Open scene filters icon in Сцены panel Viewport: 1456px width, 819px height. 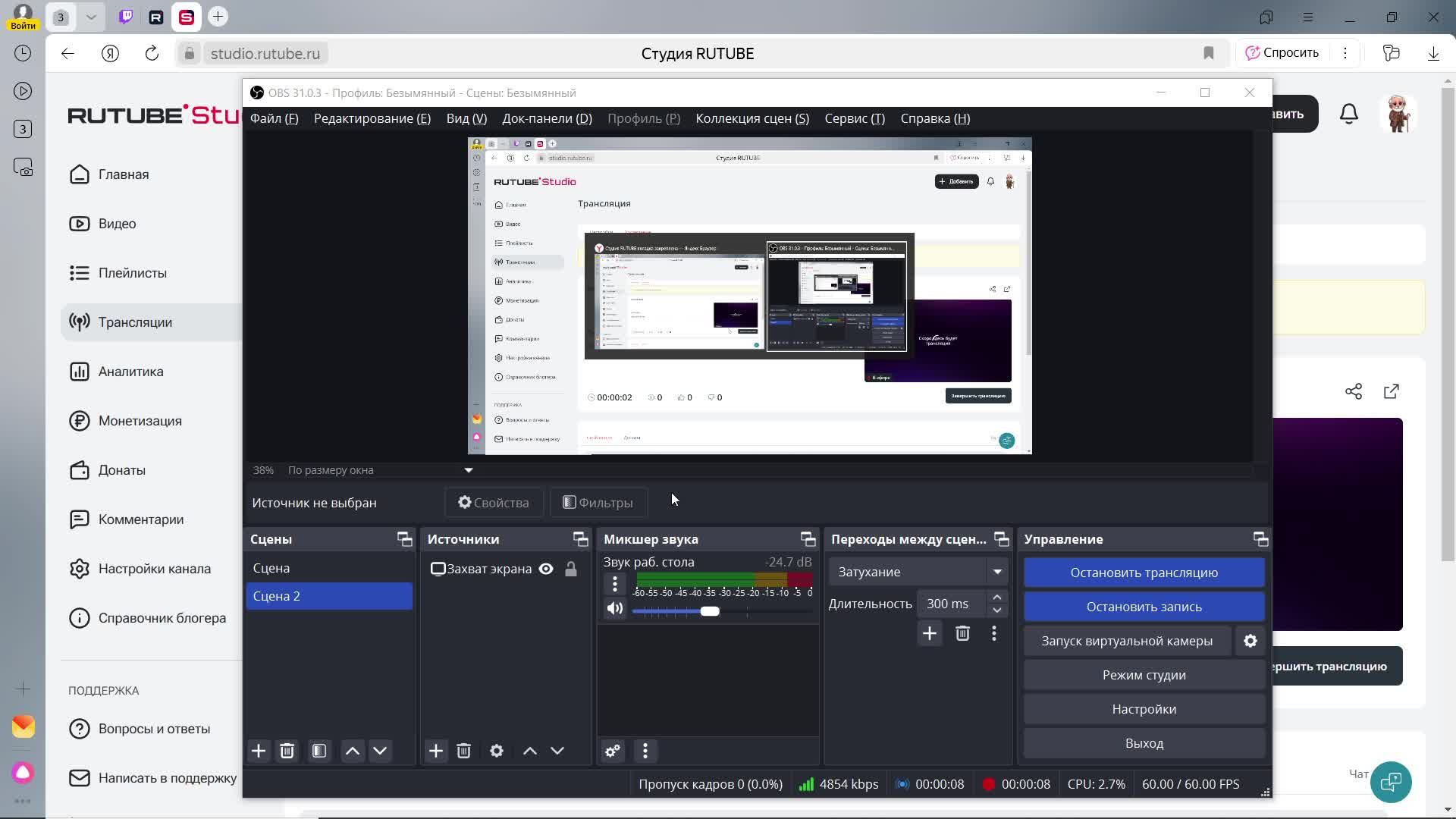point(319,751)
